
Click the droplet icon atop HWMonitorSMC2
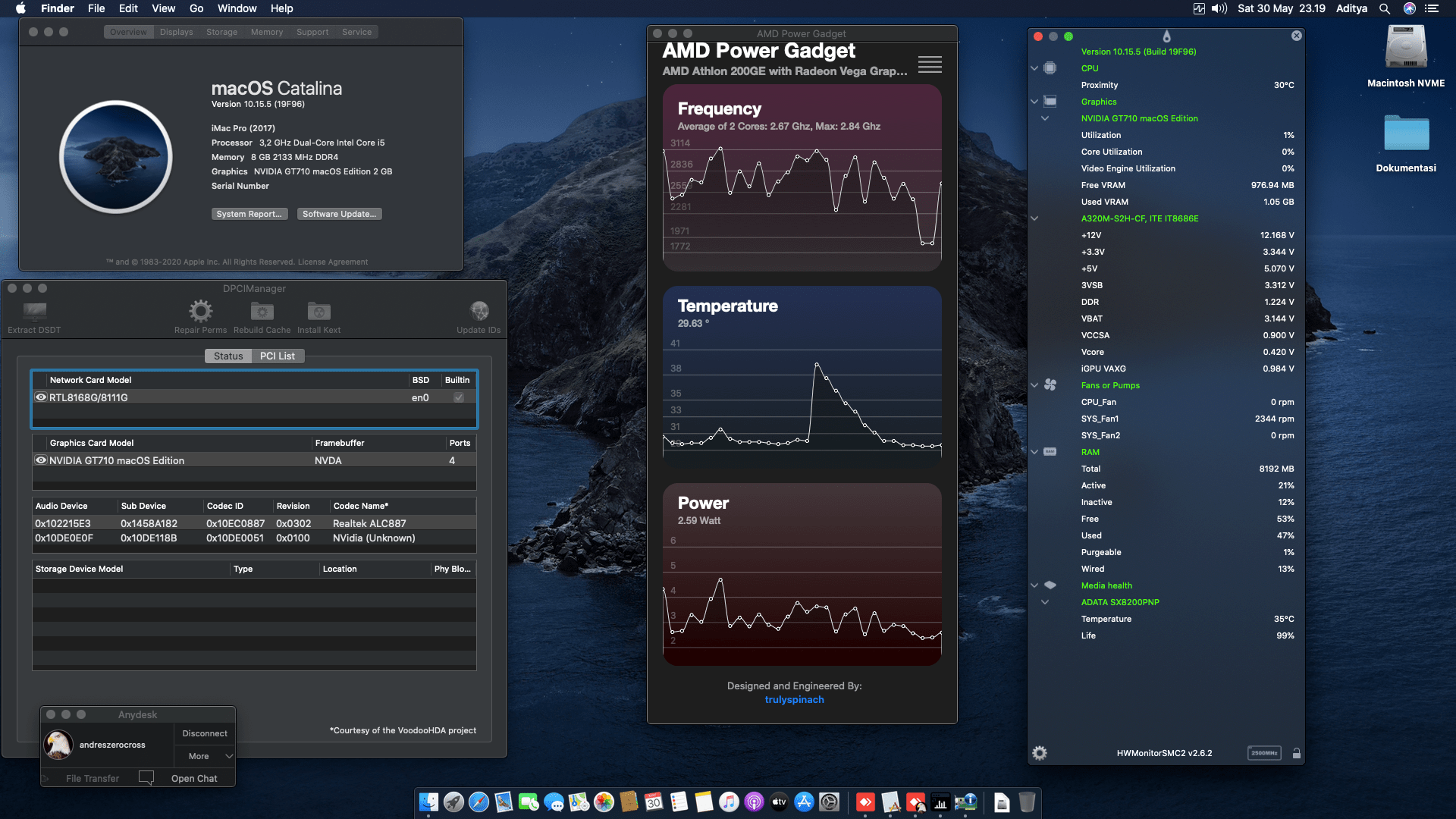[x=1166, y=36]
